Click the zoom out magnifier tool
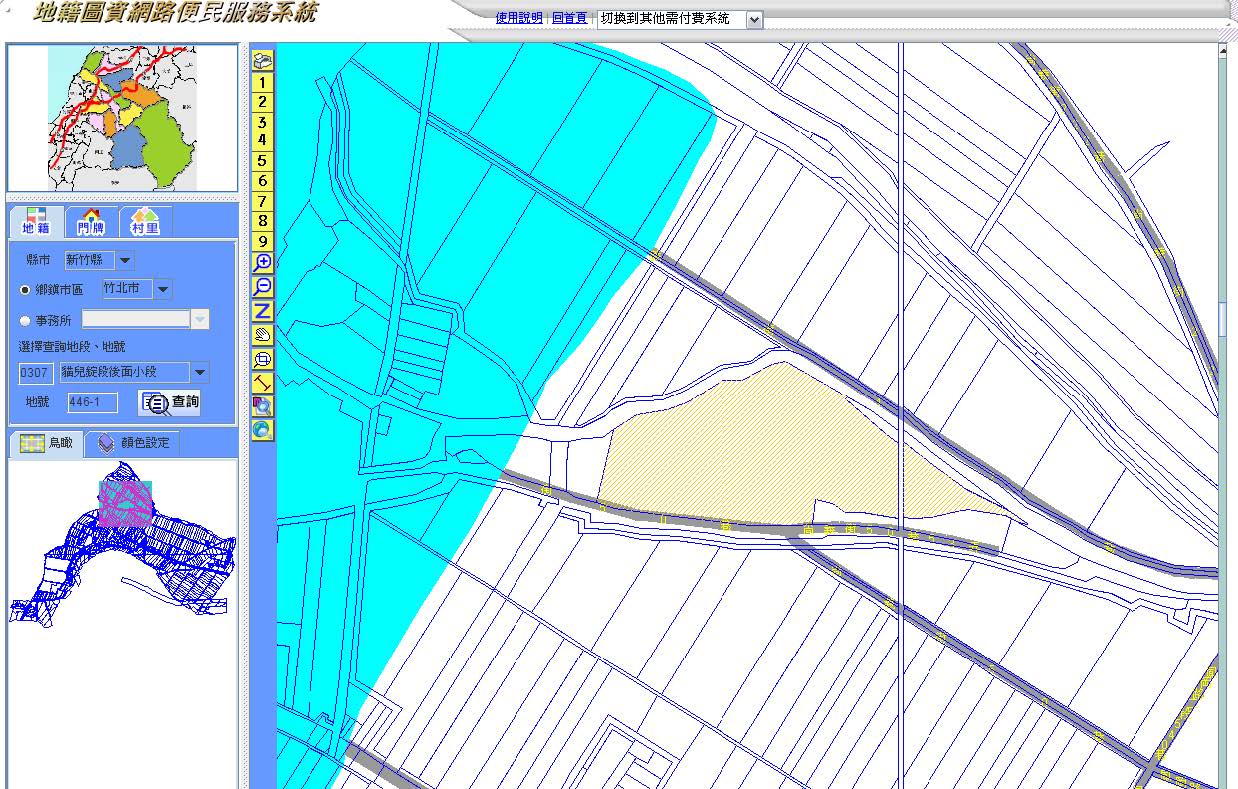This screenshot has height=789, width=1238. pyautogui.click(x=262, y=287)
